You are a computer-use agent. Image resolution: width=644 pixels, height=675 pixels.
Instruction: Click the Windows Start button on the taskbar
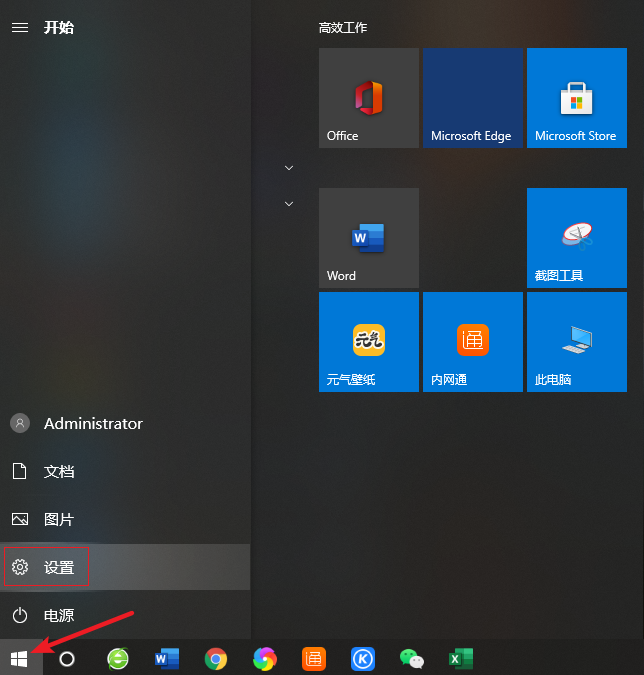pyautogui.click(x=20, y=658)
